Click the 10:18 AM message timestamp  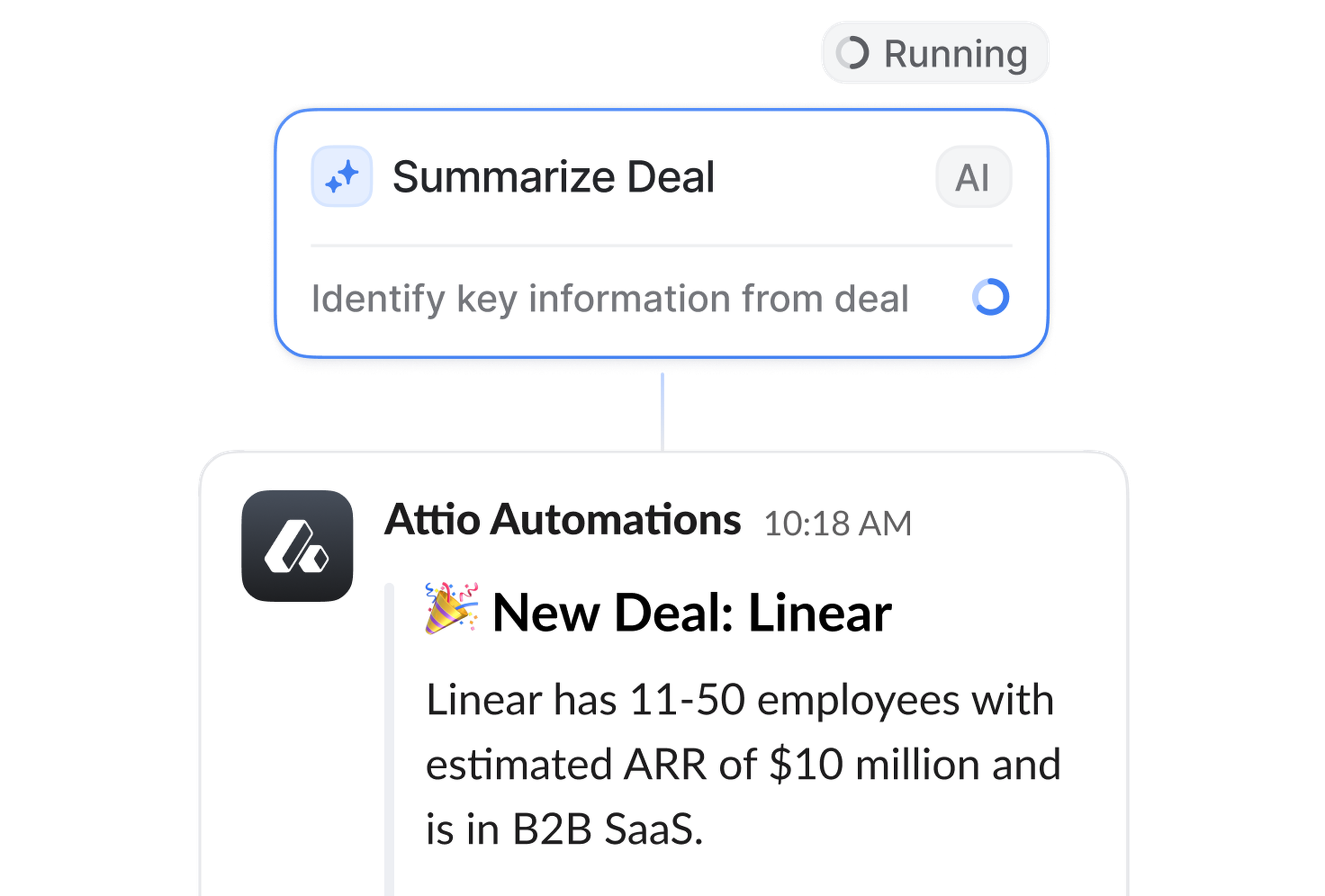837,523
